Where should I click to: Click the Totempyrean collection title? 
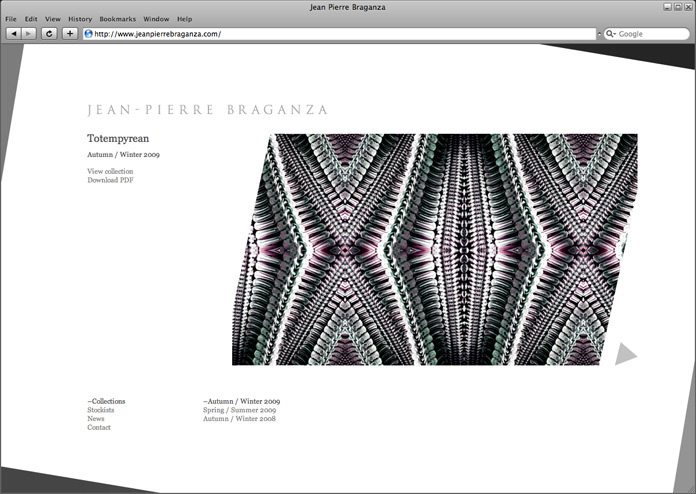[x=118, y=138]
